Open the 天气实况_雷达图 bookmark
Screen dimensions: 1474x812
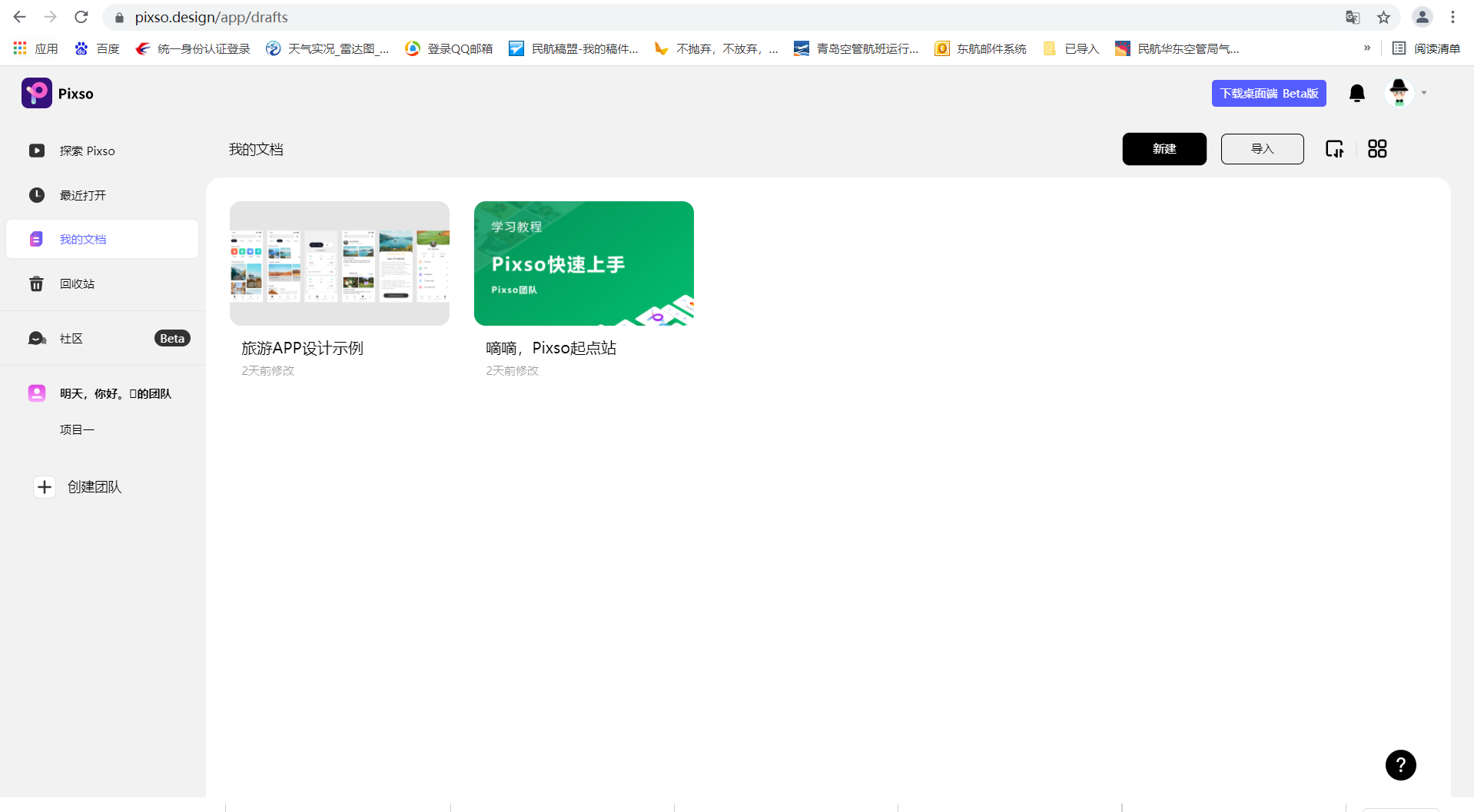[327, 48]
